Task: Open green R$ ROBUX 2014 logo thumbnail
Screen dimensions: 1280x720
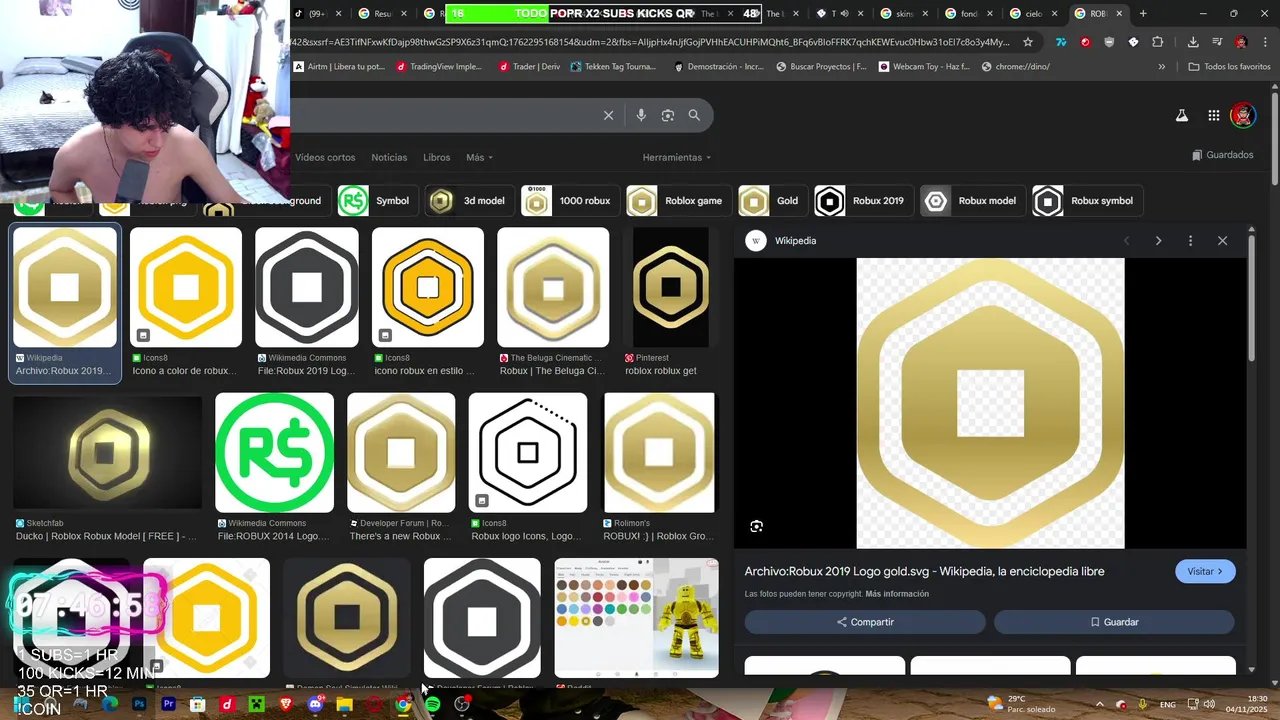Action: 275,452
